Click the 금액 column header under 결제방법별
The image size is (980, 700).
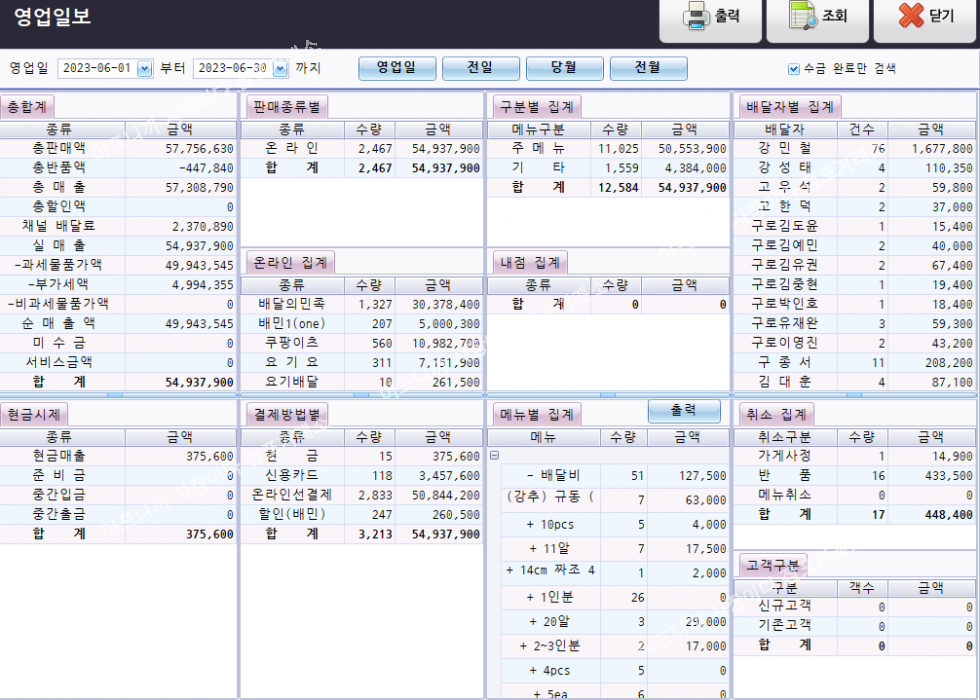click(438, 437)
